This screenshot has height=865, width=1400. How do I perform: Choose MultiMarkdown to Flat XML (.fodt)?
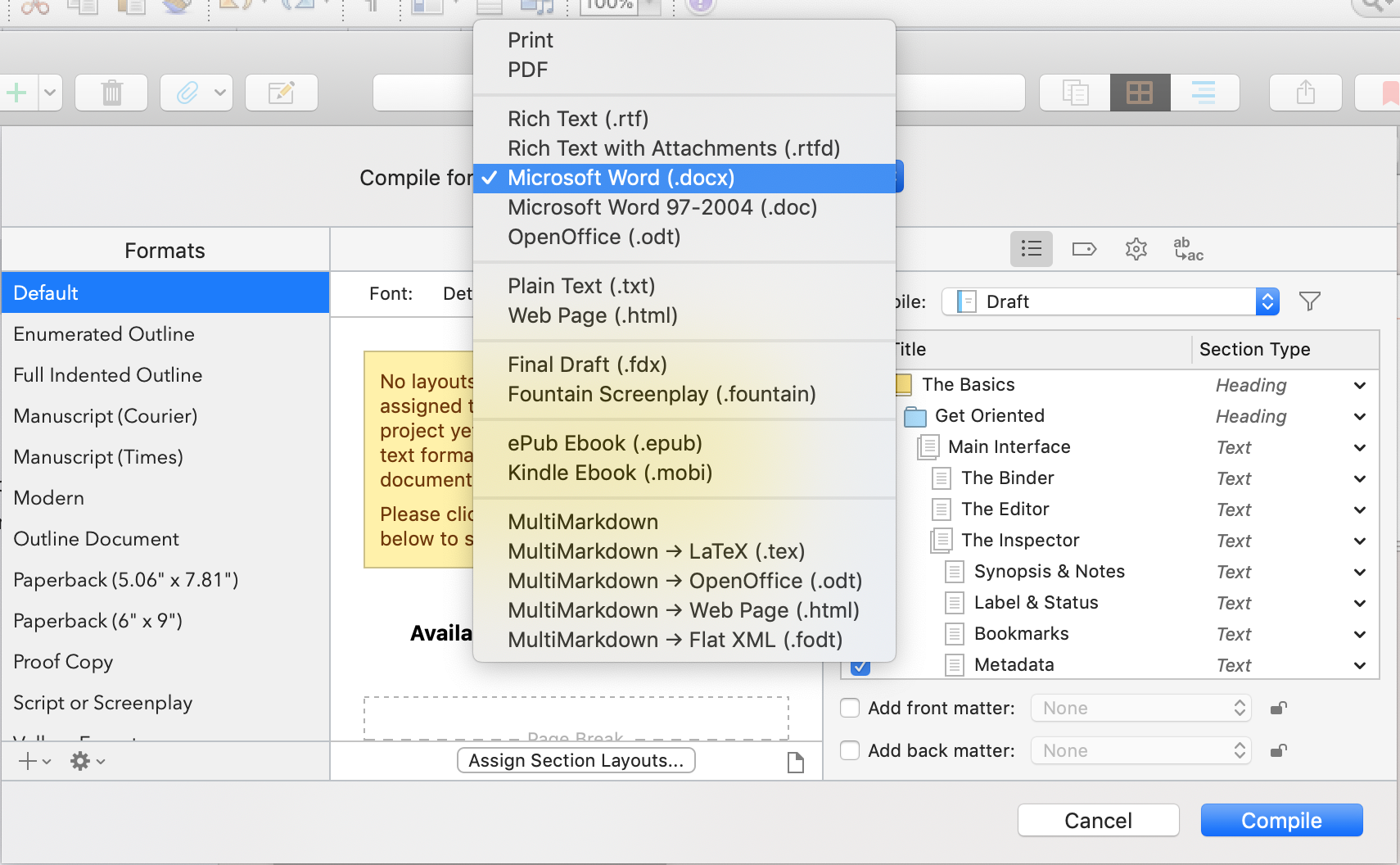(x=684, y=640)
